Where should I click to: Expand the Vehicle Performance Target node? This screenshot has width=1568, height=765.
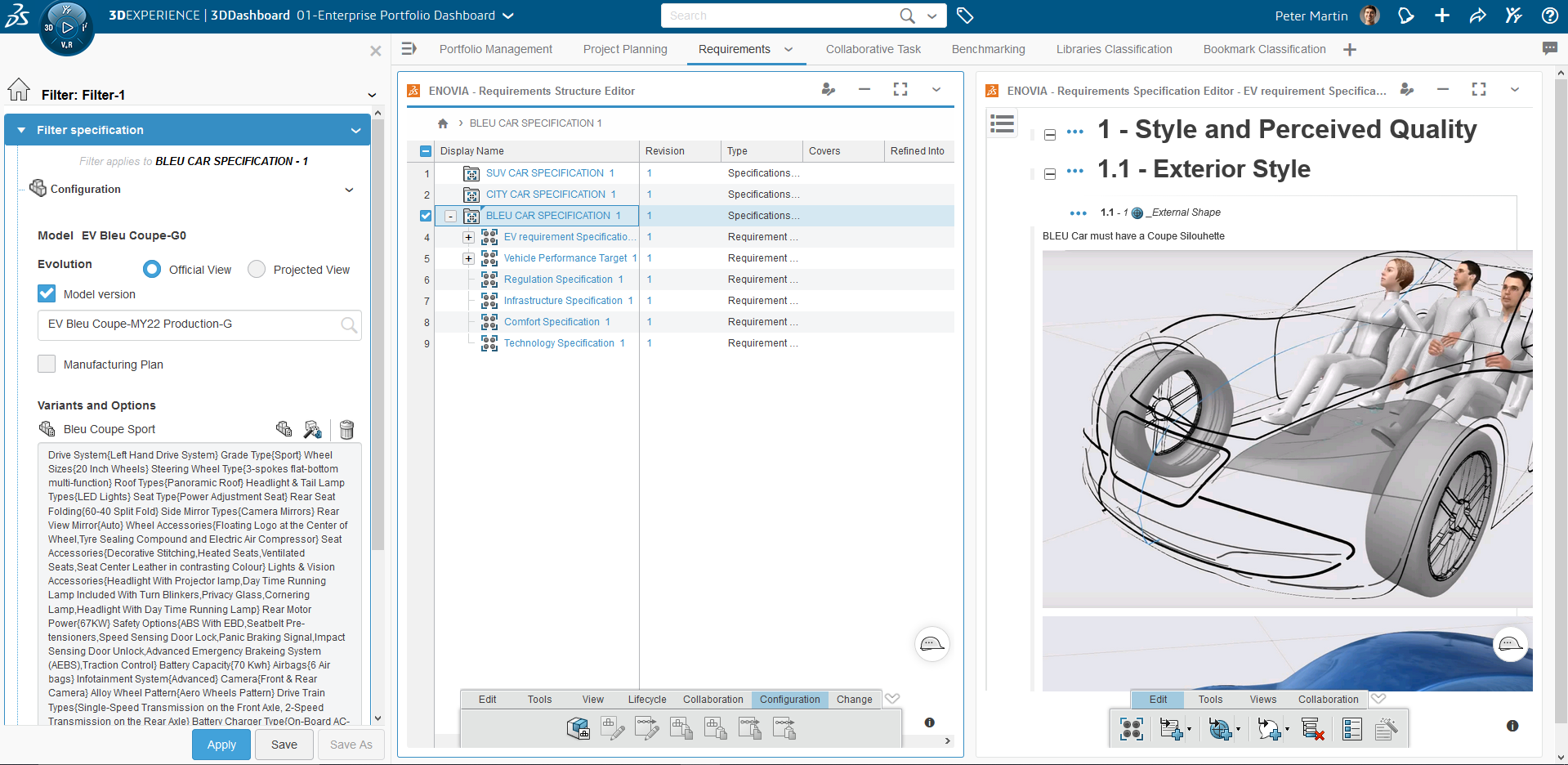click(468, 258)
